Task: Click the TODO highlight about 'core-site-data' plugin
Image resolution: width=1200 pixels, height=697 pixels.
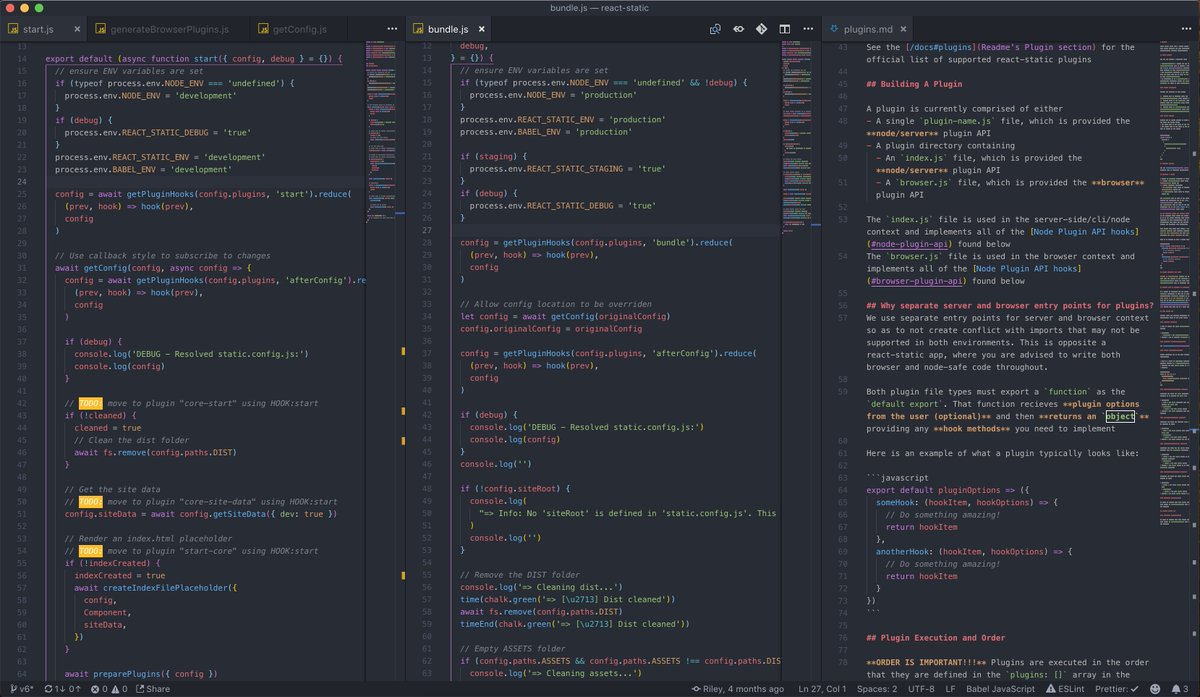Action: point(91,501)
